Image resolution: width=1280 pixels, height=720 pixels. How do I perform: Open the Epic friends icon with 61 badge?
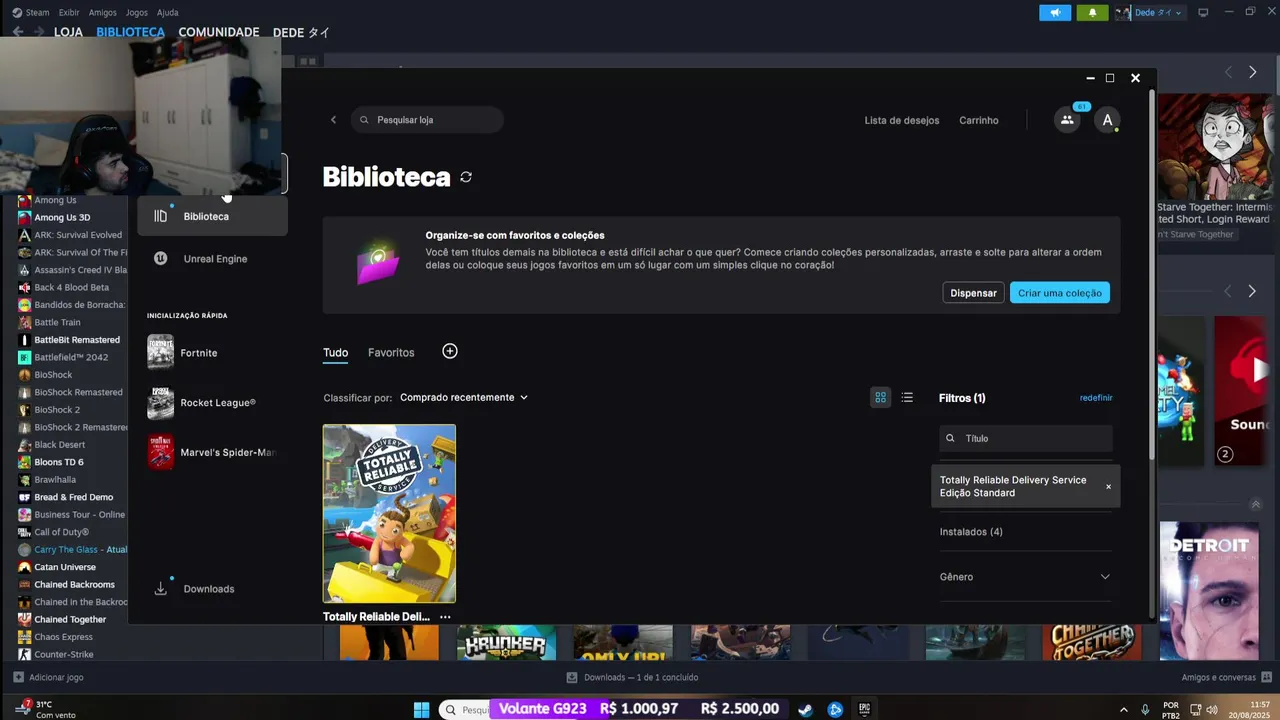[1067, 120]
